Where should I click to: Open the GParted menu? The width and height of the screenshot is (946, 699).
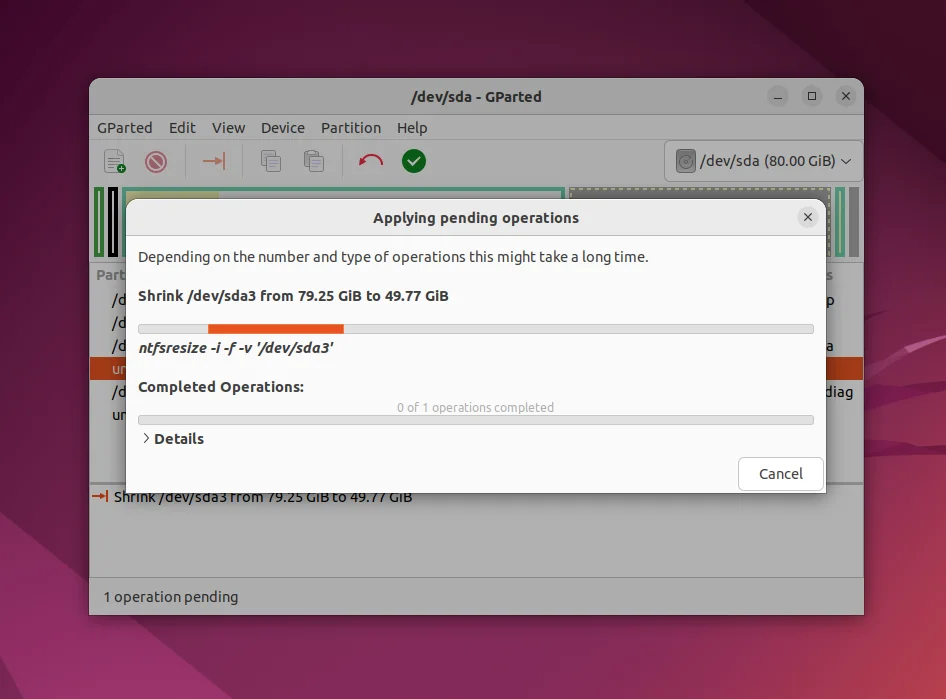click(x=125, y=128)
